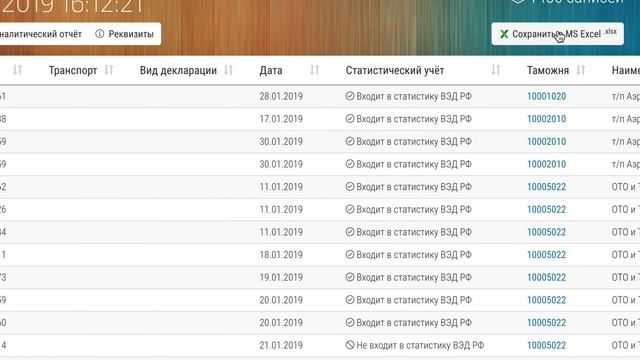
Task: Click the Excel icon on save button
Action: [504, 34]
